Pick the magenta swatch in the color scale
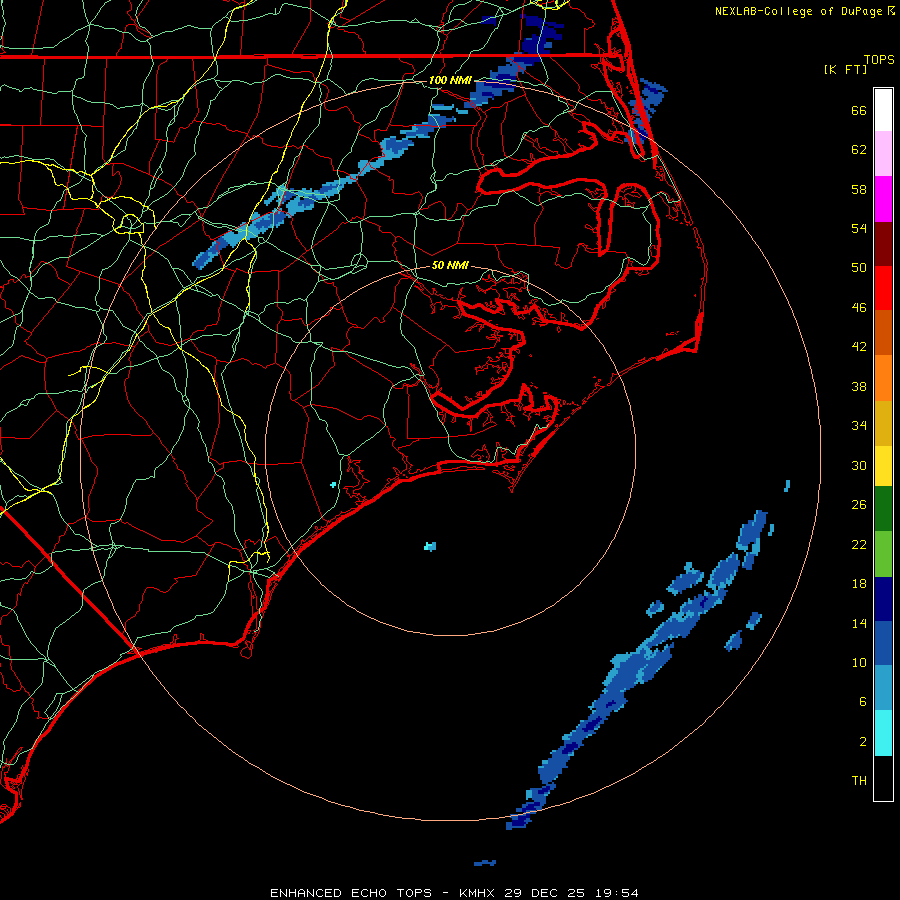Image resolution: width=900 pixels, height=900 pixels. tap(883, 199)
